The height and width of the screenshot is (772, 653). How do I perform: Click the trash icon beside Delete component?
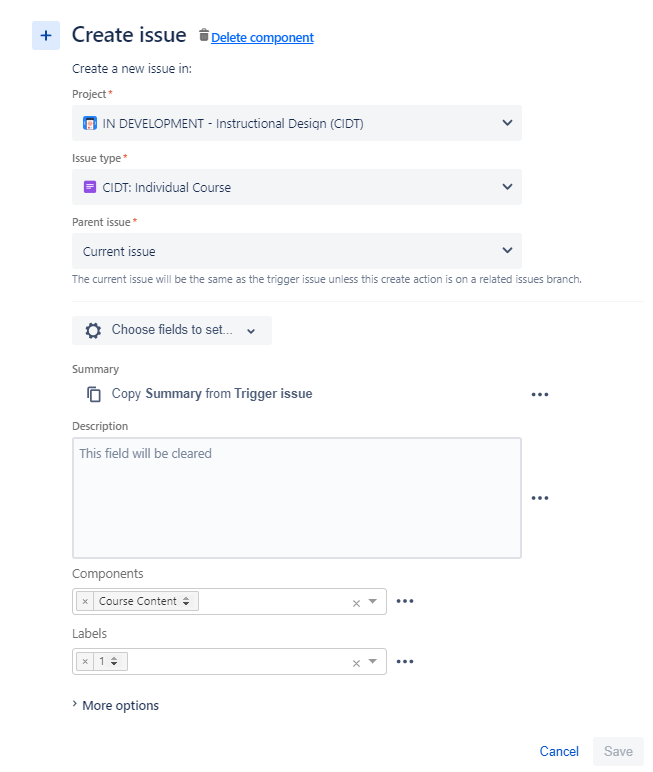pos(204,35)
